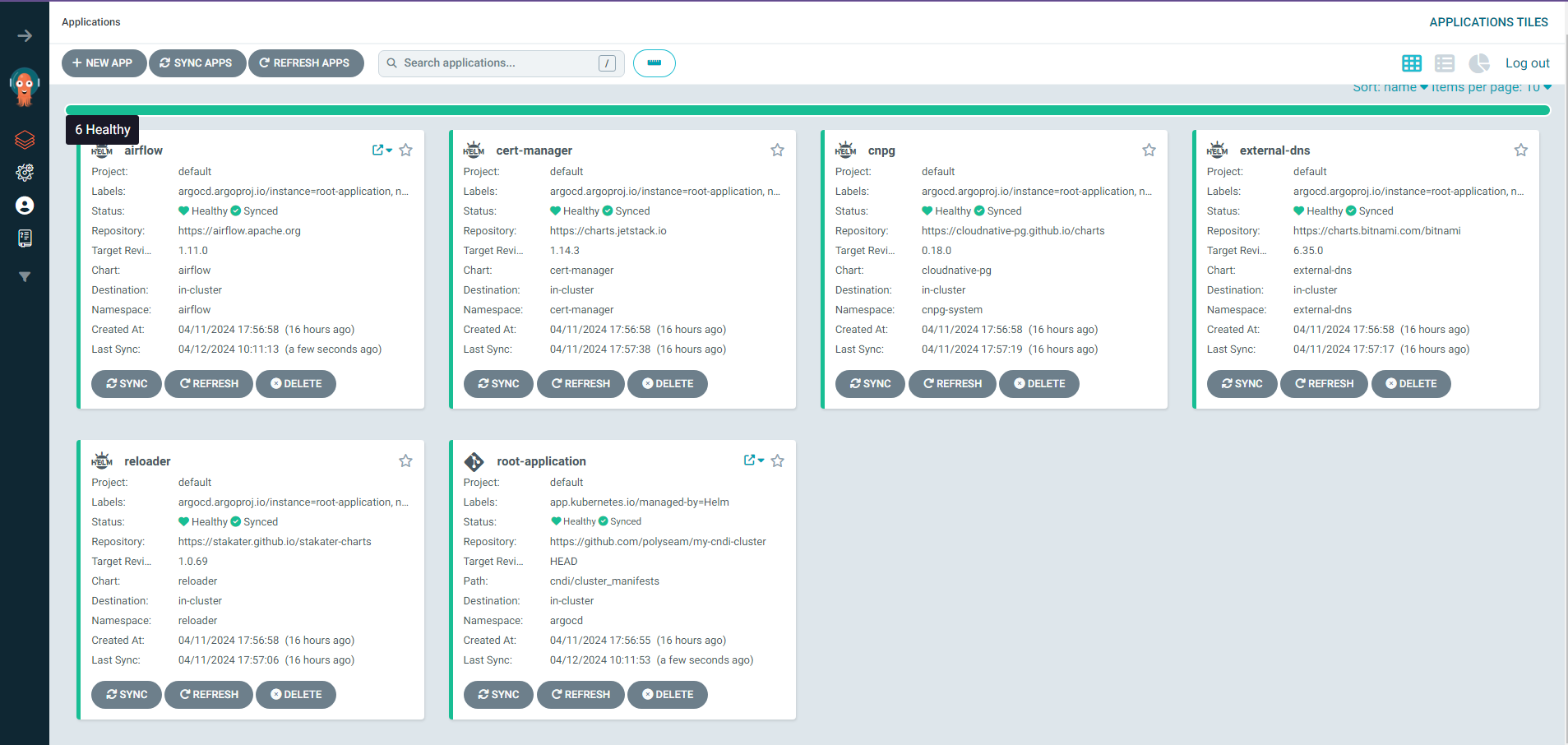
Task: Click the cert-manager Helm icon
Action: 474,150
